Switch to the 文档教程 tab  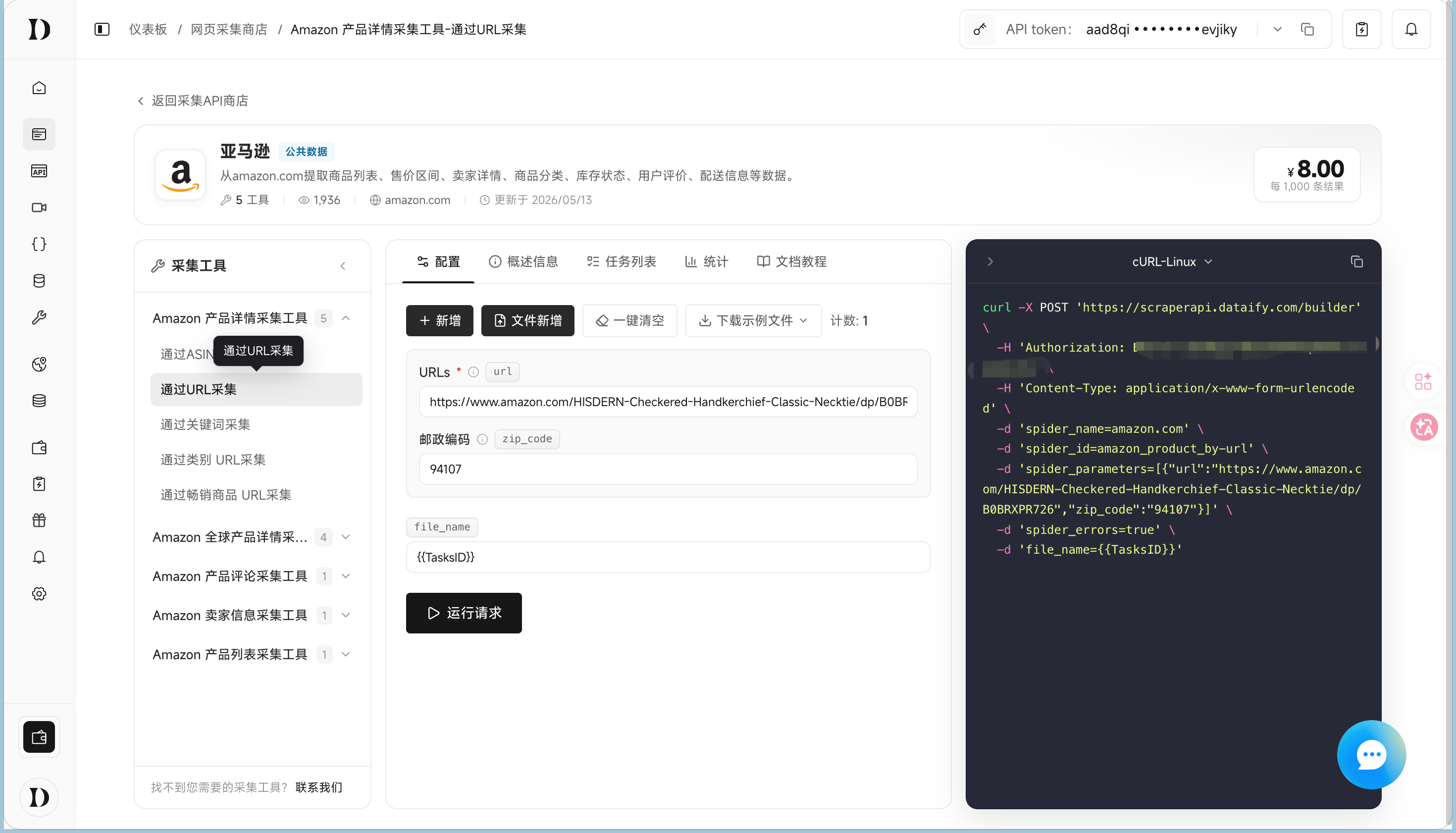coord(791,262)
